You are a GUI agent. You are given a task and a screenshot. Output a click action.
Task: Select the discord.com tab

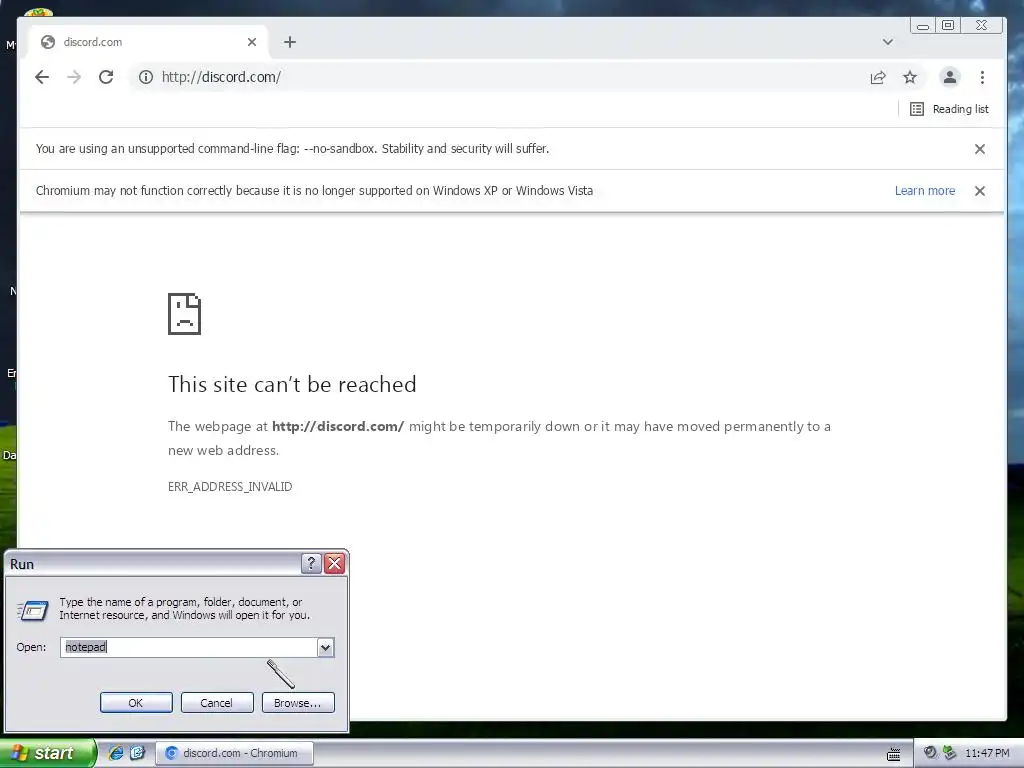tap(146, 42)
